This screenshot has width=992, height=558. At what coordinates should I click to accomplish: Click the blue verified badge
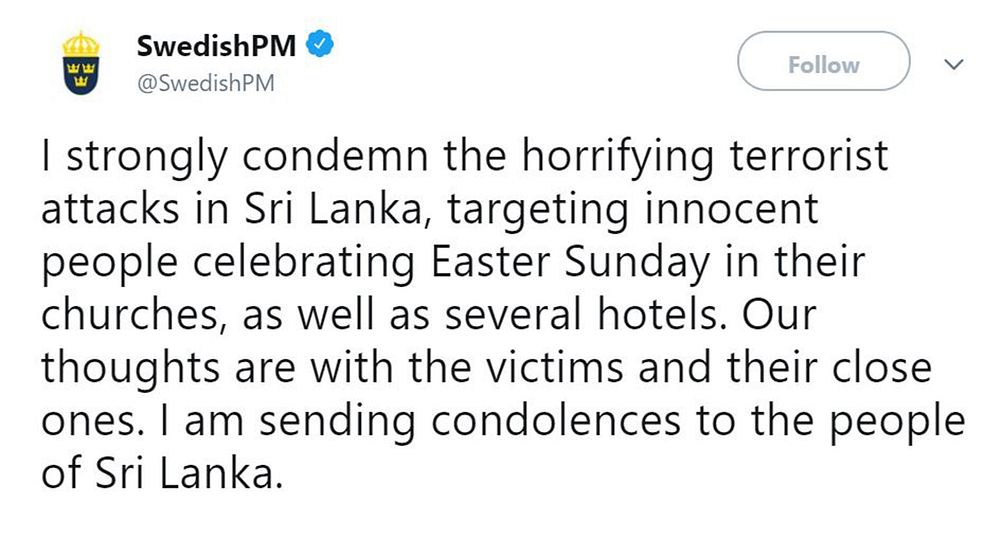[319, 45]
